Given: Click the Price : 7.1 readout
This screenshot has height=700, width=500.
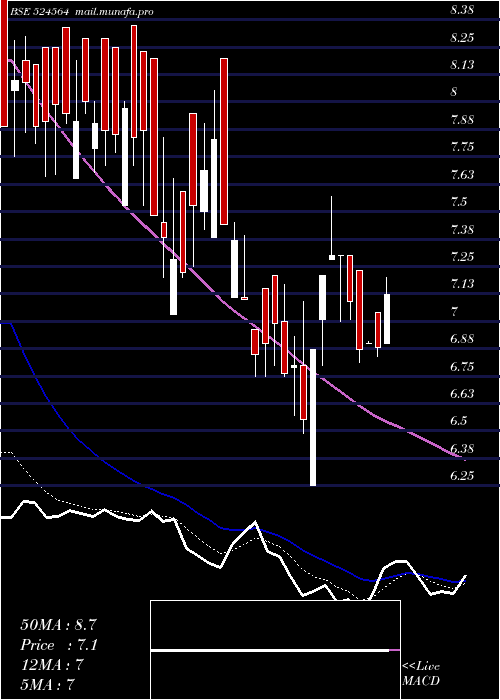Looking at the screenshot, I should coord(58,645).
